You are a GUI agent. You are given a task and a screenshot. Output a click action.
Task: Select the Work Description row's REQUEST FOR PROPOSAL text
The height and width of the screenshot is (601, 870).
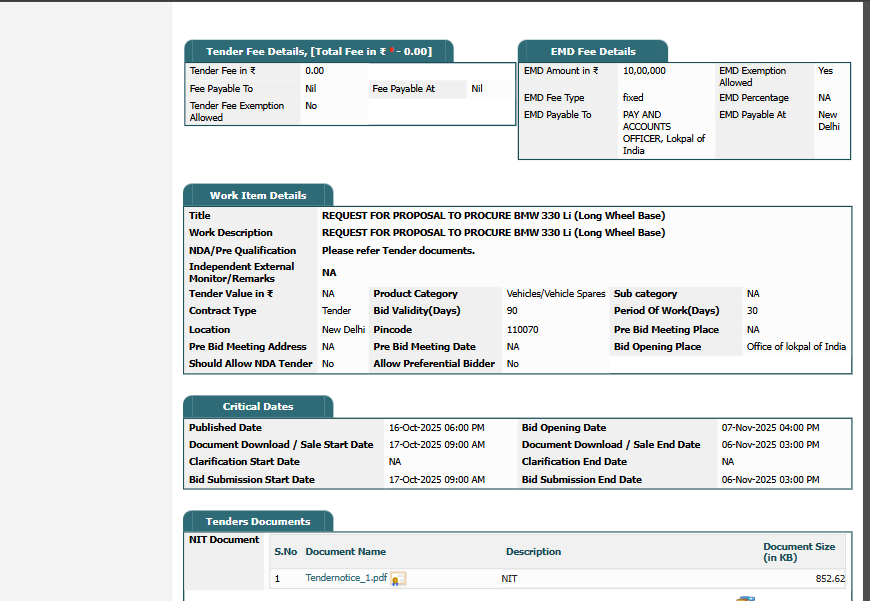pos(493,233)
